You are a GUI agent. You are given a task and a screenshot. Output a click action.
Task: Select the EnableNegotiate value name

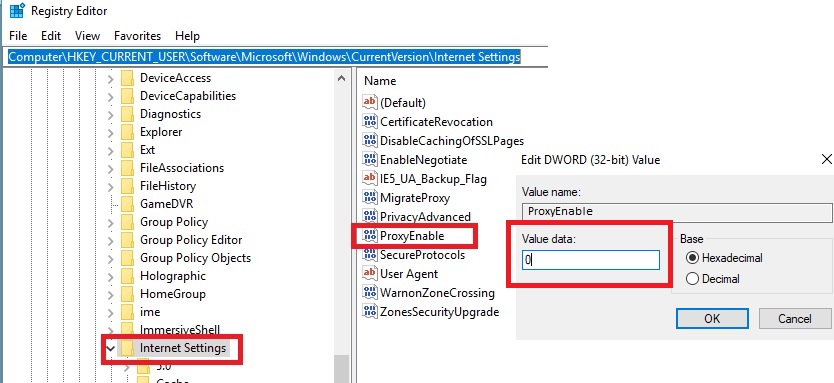click(x=423, y=160)
